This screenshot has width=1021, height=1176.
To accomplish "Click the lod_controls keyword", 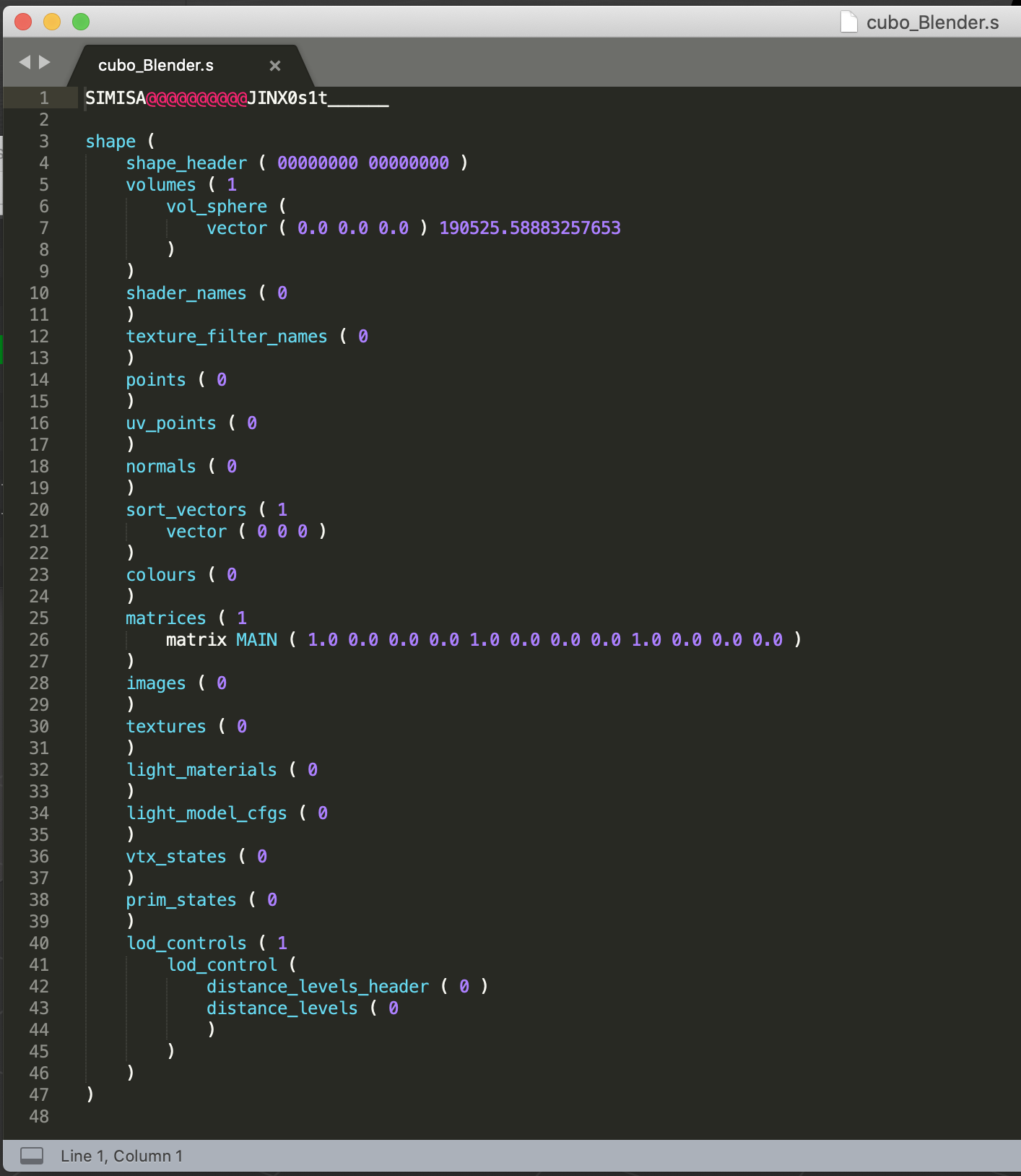I will click(186, 943).
